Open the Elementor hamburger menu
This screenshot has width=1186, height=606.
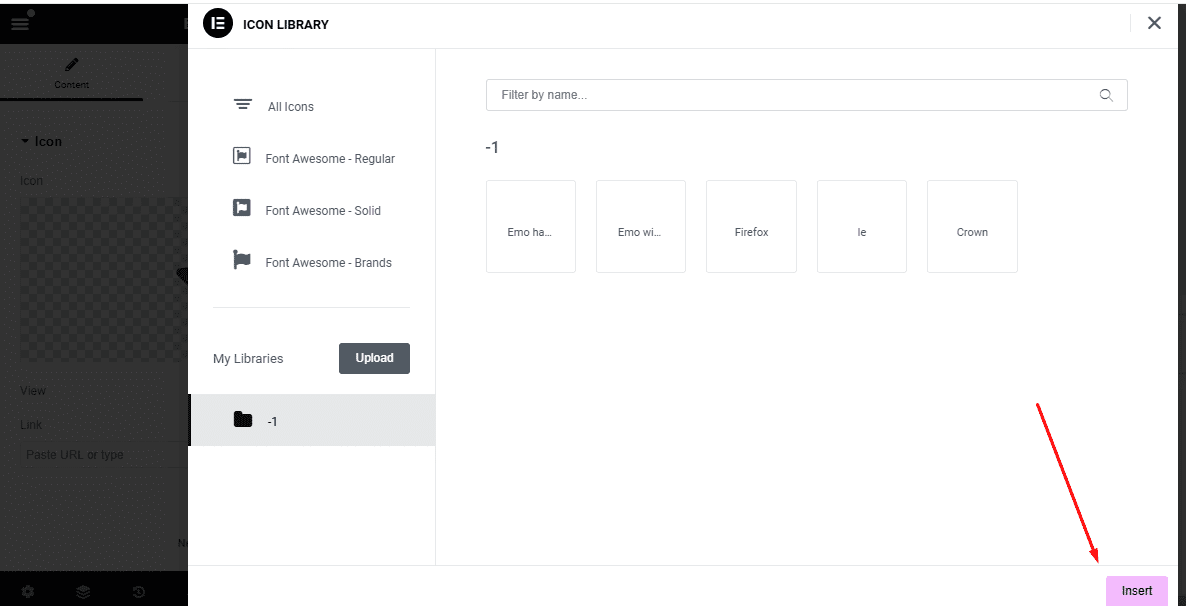tap(20, 24)
